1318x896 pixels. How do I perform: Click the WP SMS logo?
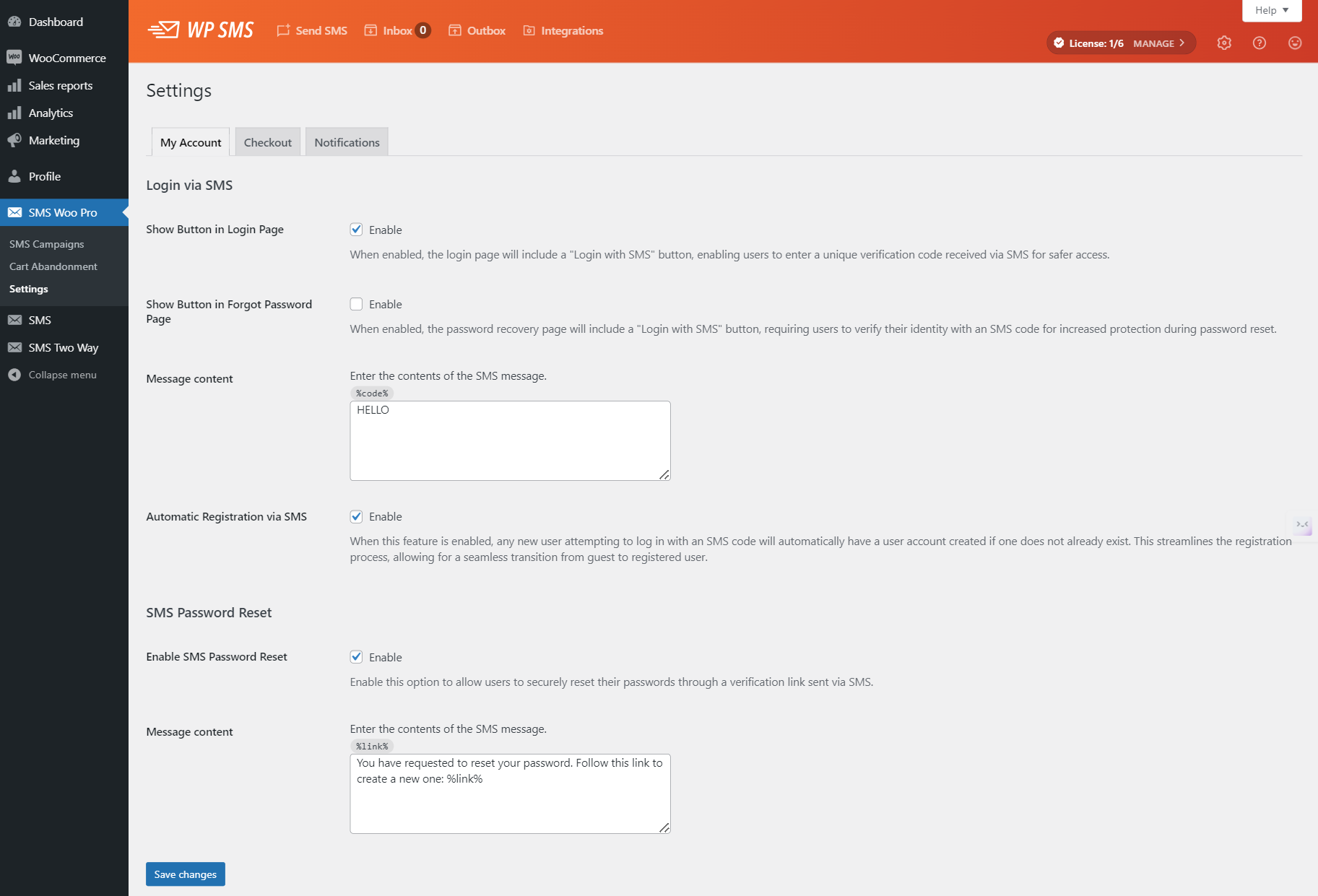(x=201, y=30)
